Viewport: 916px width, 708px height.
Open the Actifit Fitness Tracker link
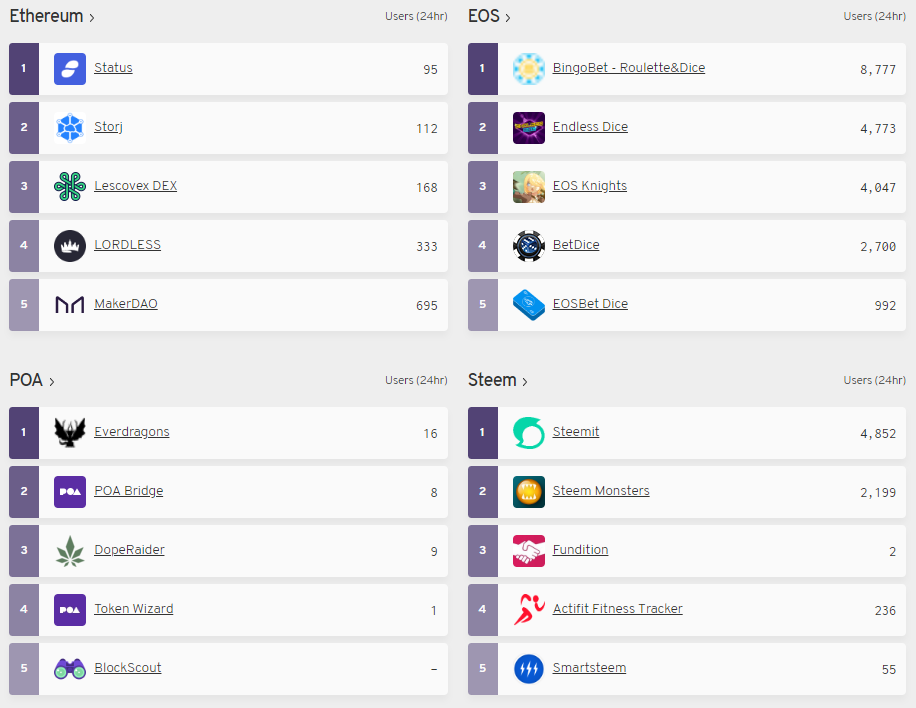pyautogui.click(x=617, y=608)
